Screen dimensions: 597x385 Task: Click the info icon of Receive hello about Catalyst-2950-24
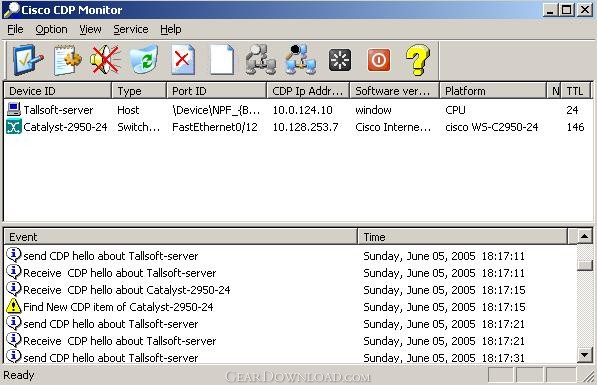click(x=14, y=289)
